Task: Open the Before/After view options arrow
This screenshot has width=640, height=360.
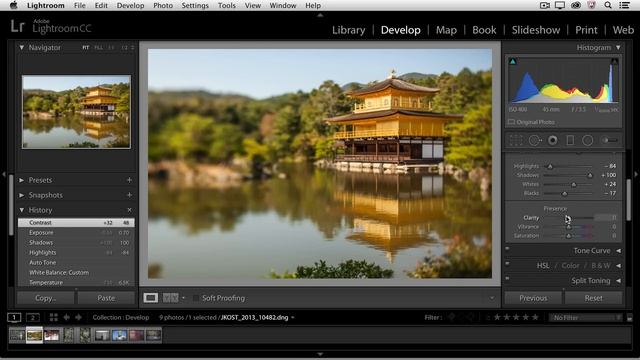Action: [x=183, y=298]
